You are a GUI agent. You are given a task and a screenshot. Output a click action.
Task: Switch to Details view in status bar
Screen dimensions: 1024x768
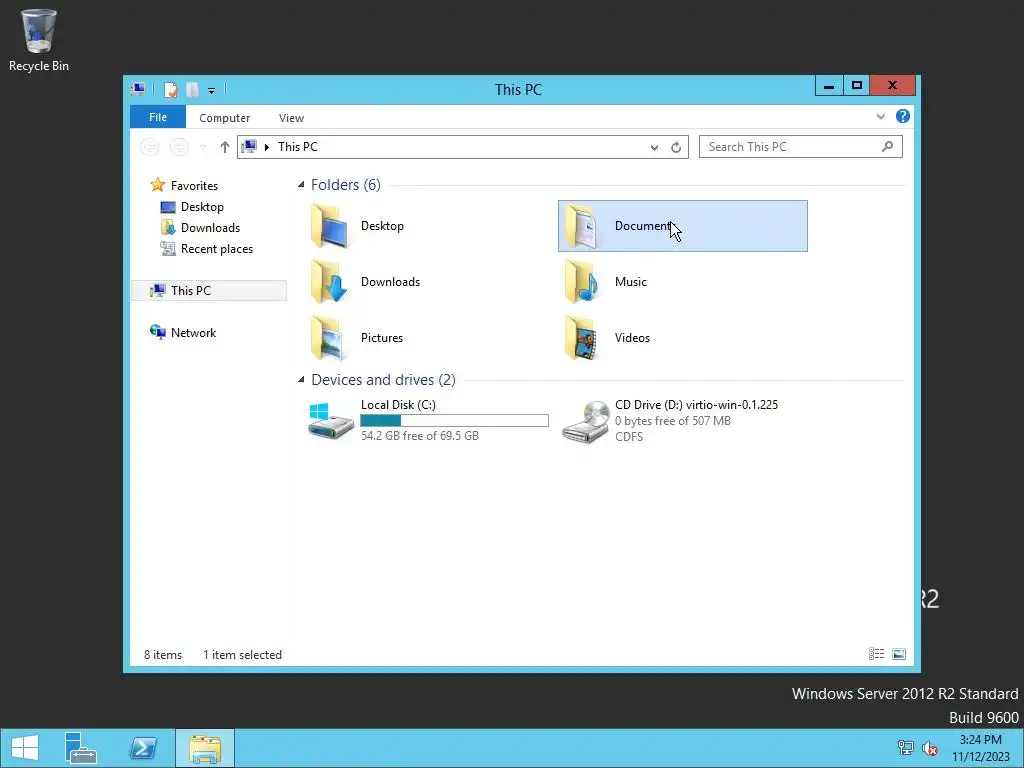[x=876, y=654]
